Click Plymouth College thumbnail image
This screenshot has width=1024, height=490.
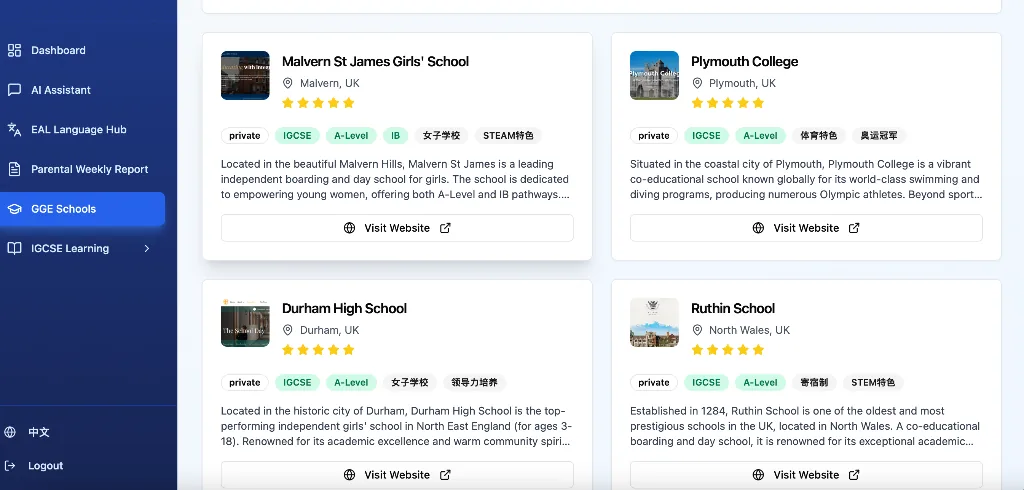pyautogui.click(x=654, y=75)
